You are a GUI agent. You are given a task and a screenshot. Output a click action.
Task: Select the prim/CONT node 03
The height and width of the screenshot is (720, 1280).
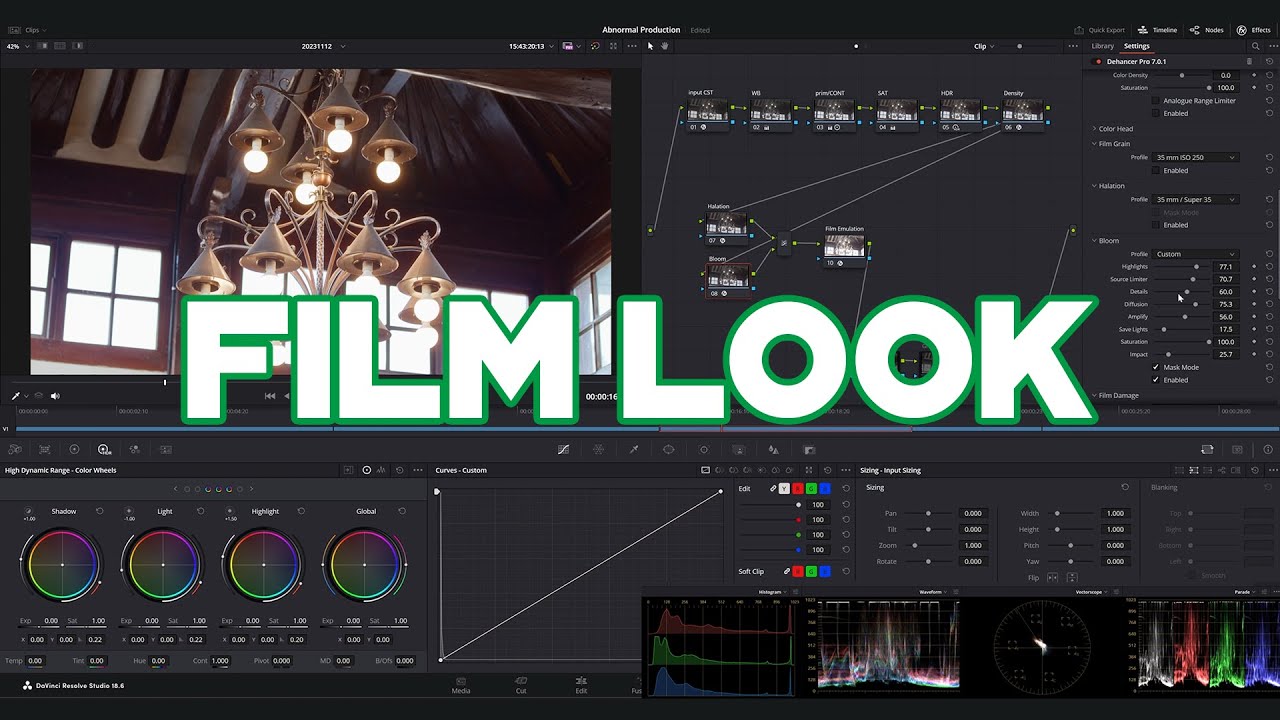[834, 113]
